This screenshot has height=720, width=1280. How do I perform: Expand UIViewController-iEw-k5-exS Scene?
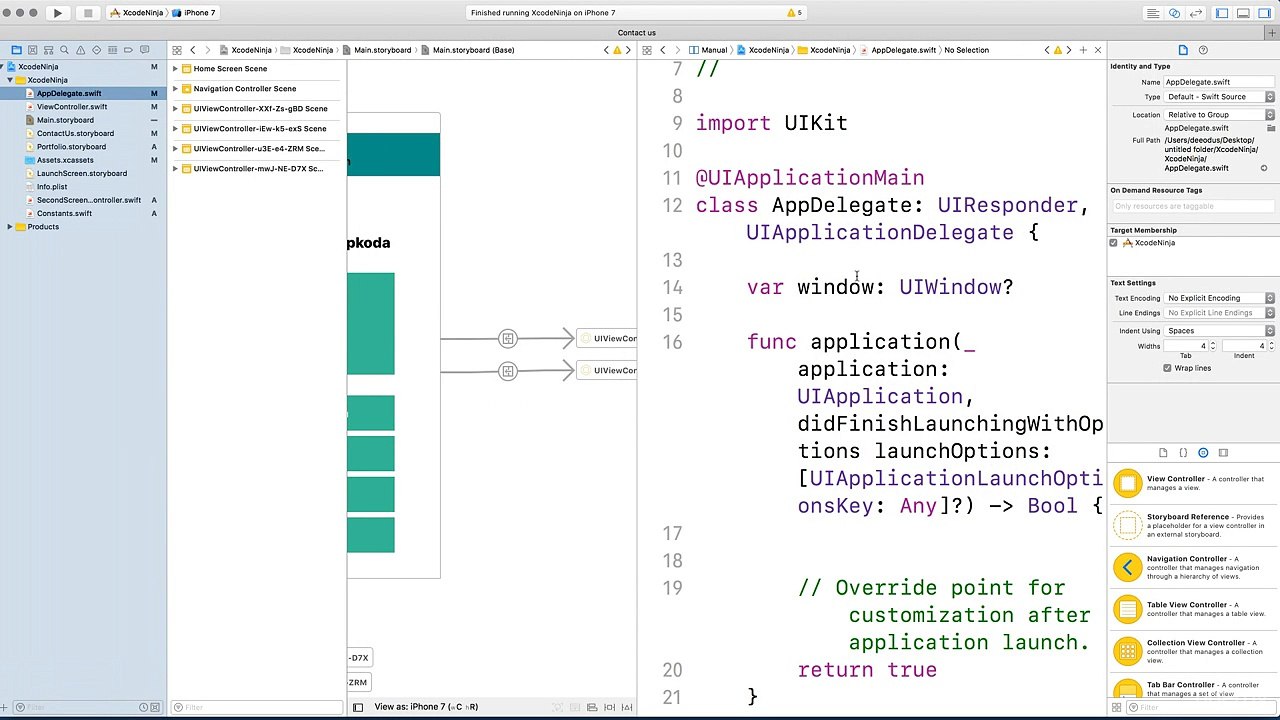click(175, 129)
